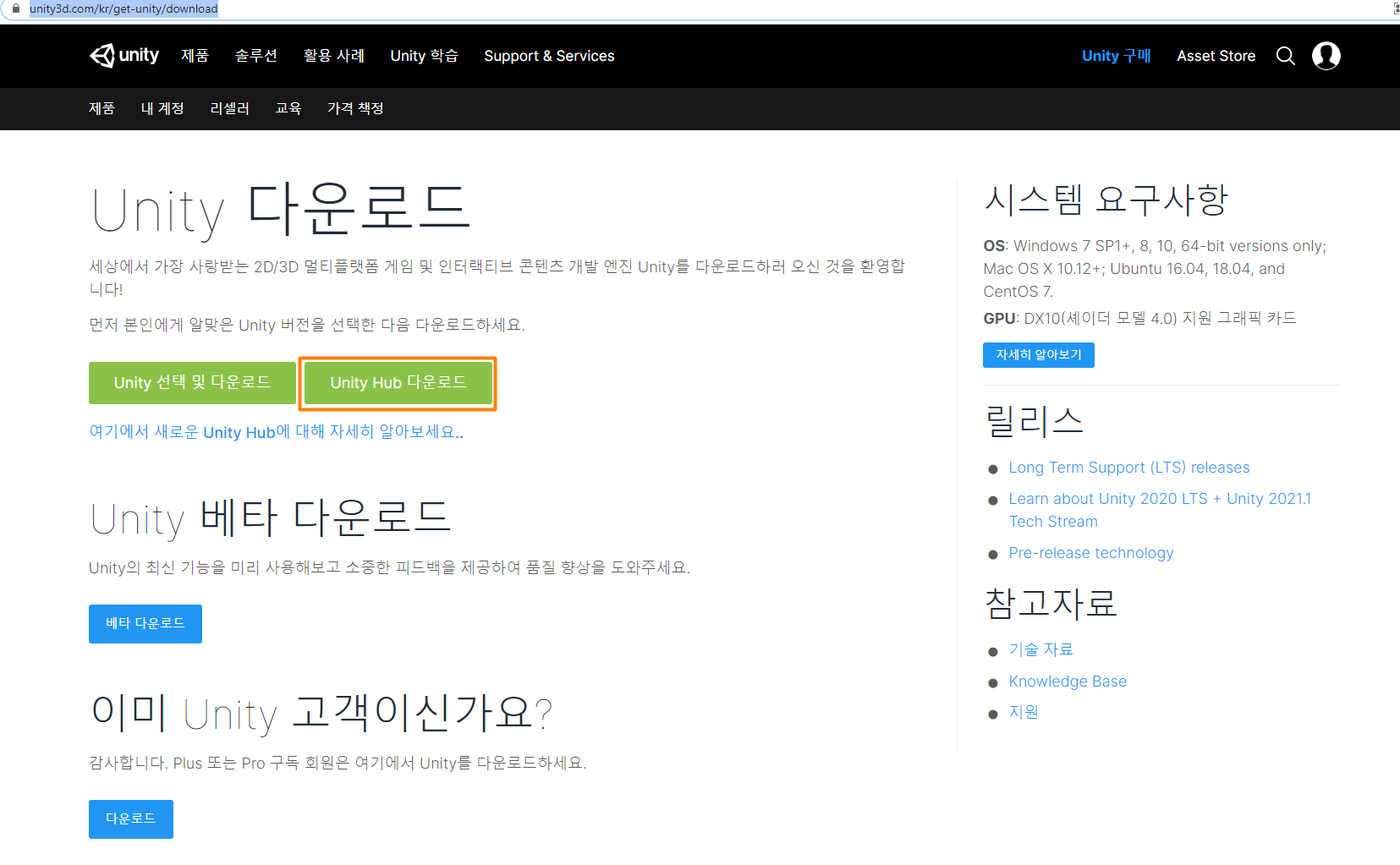Select 내 계정 in sub-navigation
The height and width of the screenshot is (865, 1400).
tap(162, 108)
